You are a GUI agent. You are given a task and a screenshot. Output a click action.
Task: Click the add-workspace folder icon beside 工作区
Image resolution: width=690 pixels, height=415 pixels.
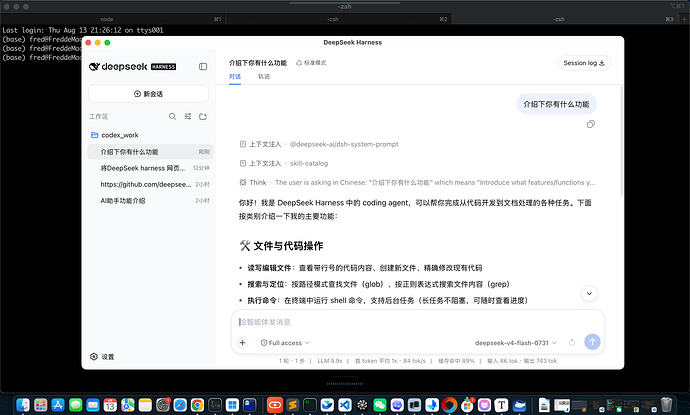[x=203, y=116]
